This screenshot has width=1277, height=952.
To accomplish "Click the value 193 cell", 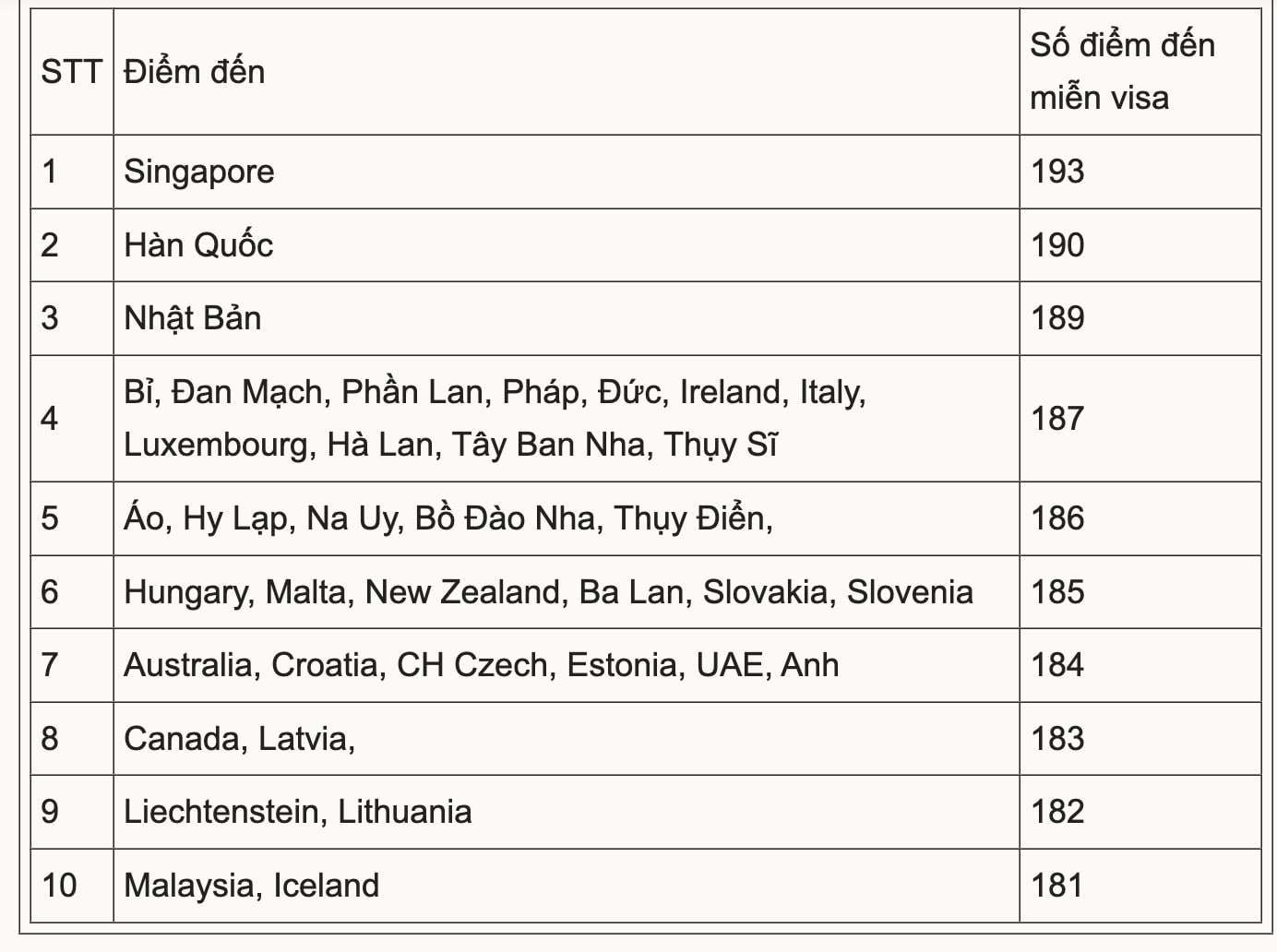I will (x=1057, y=172).
